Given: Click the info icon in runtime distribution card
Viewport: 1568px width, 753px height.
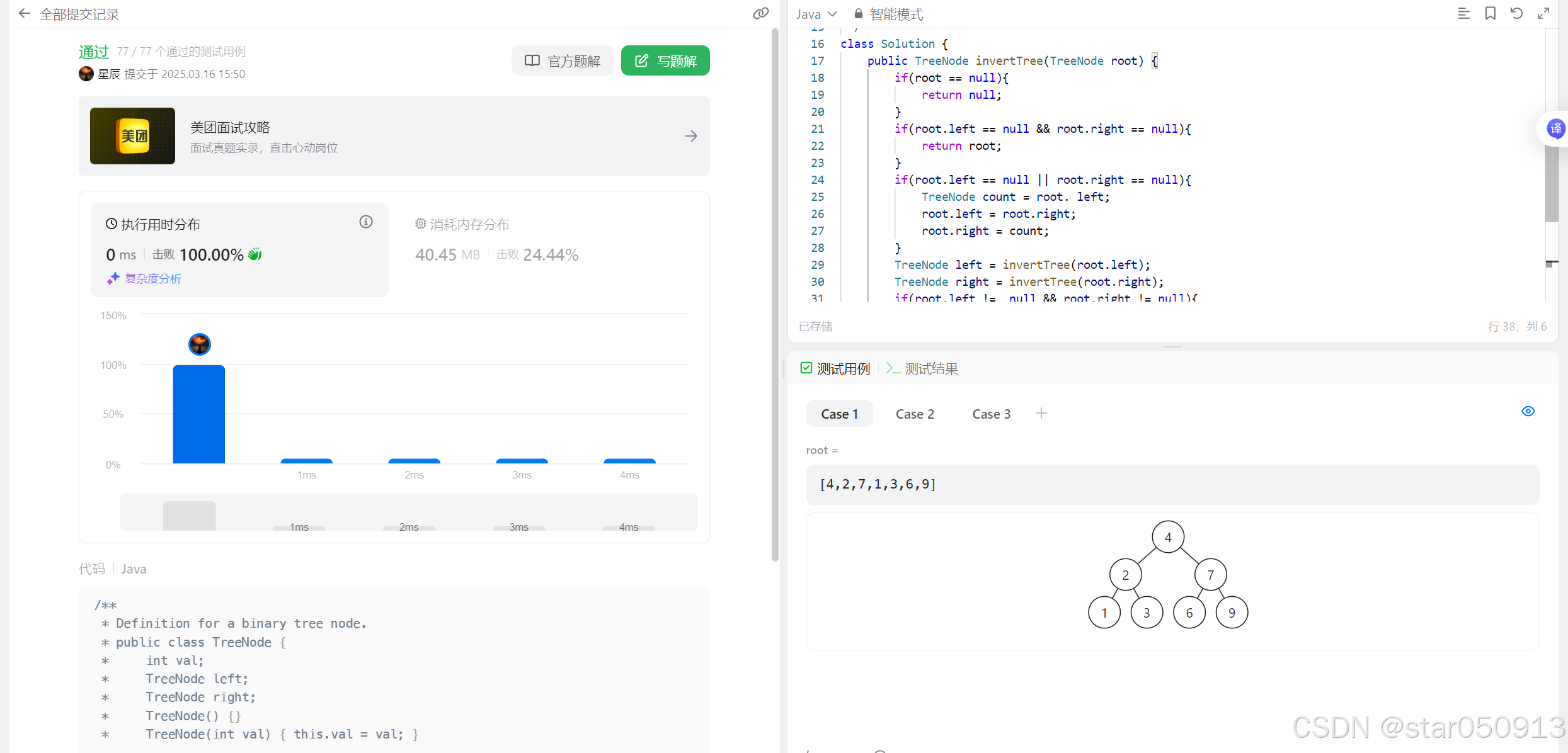Looking at the screenshot, I should (x=366, y=222).
